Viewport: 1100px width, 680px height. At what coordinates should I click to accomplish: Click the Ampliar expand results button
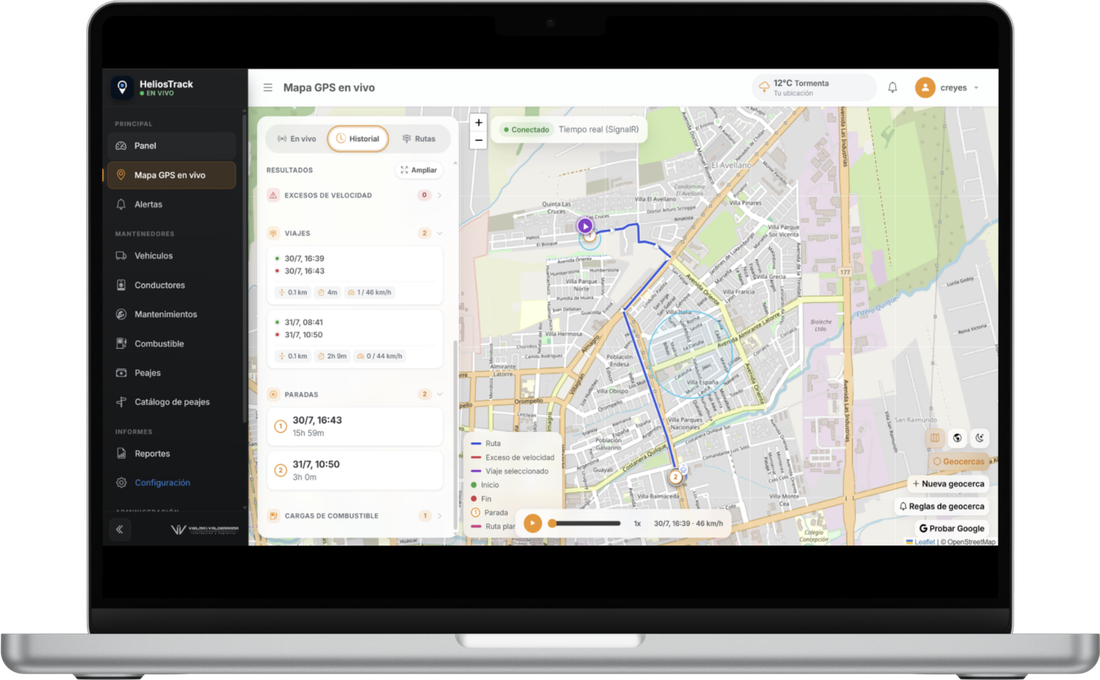pyautogui.click(x=419, y=170)
